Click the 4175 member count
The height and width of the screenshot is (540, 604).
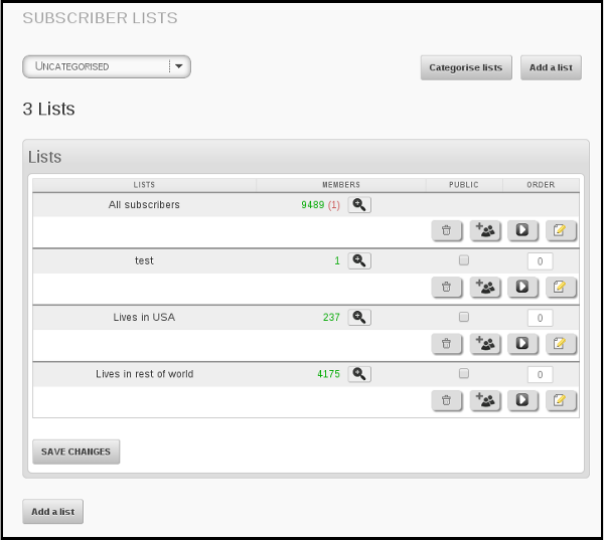pyautogui.click(x=329, y=374)
